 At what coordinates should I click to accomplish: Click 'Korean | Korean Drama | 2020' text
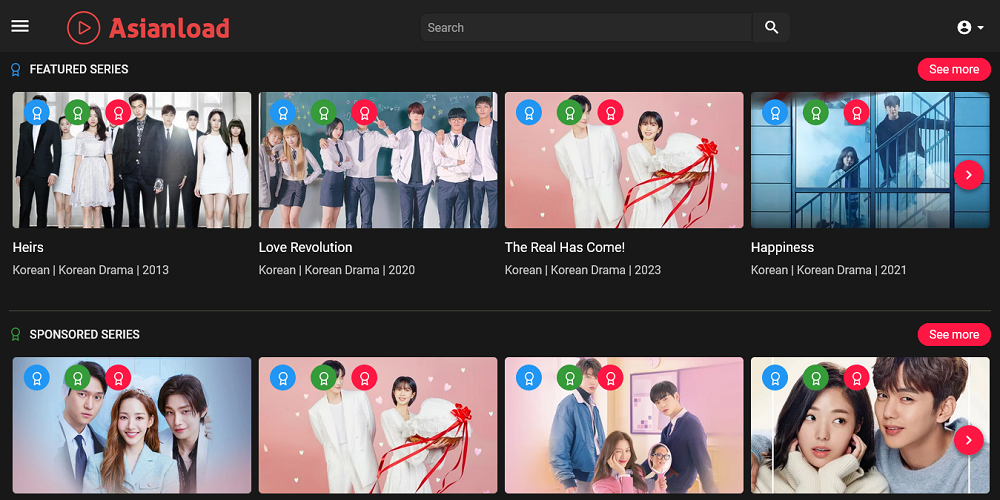pos(337,270)
